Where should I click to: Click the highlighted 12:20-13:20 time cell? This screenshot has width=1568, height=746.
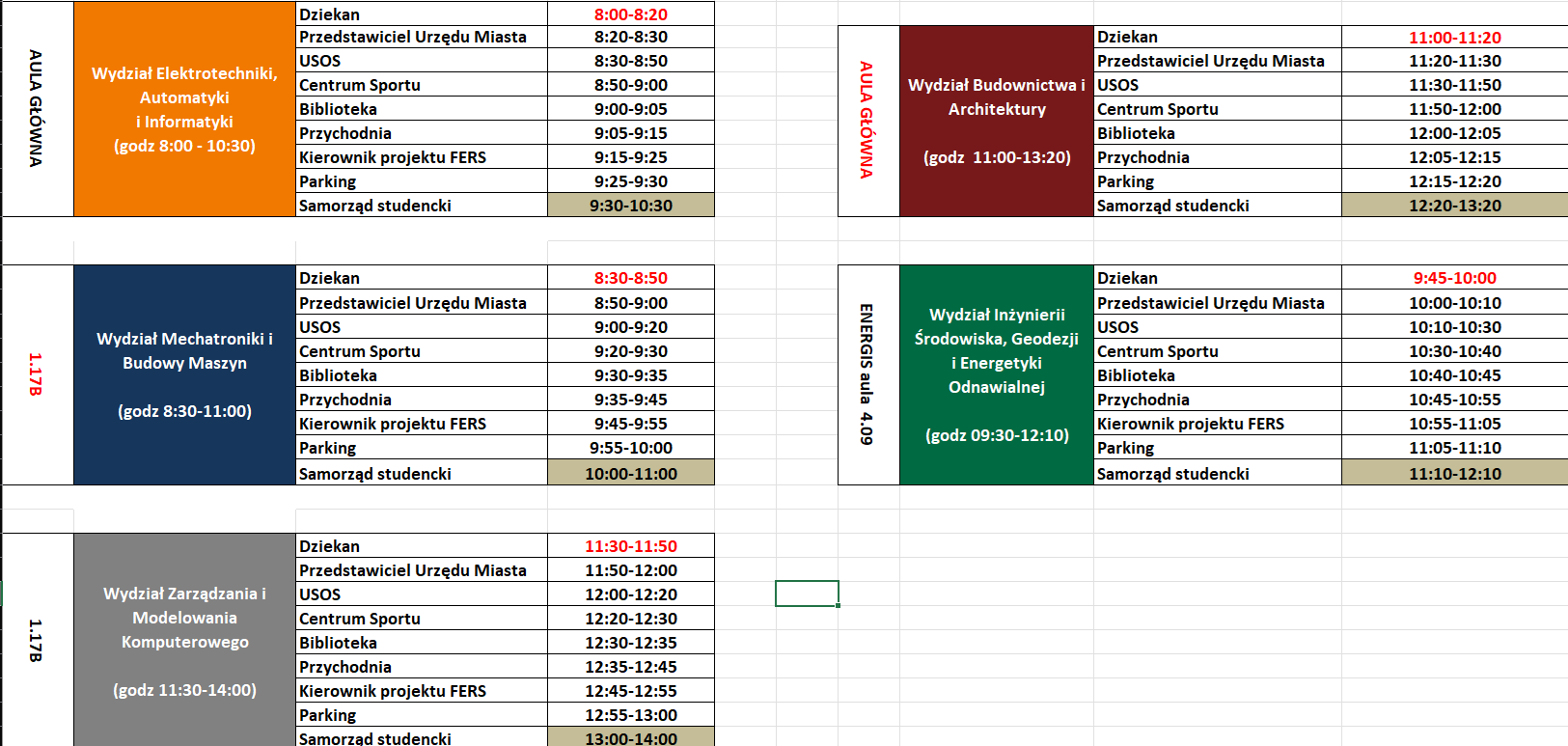[1455, 205]
